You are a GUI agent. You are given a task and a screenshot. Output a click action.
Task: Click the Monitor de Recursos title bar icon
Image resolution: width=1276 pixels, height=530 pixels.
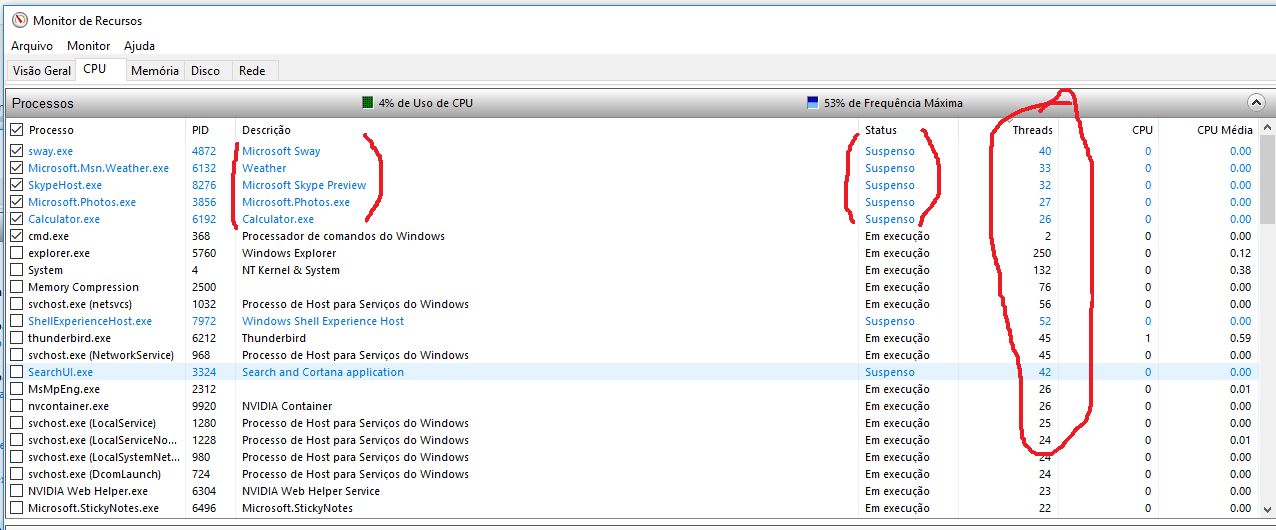pos(19,20)
